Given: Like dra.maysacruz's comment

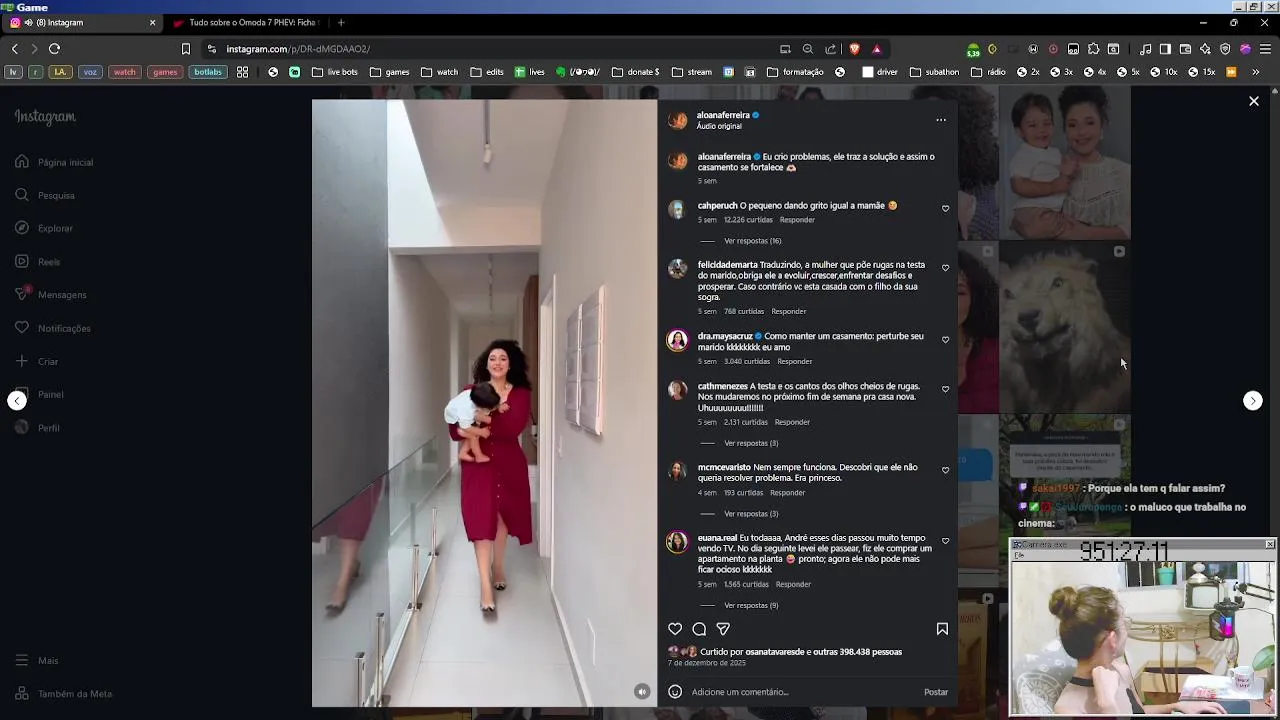Looking at the screenshot, I should 945,339.
